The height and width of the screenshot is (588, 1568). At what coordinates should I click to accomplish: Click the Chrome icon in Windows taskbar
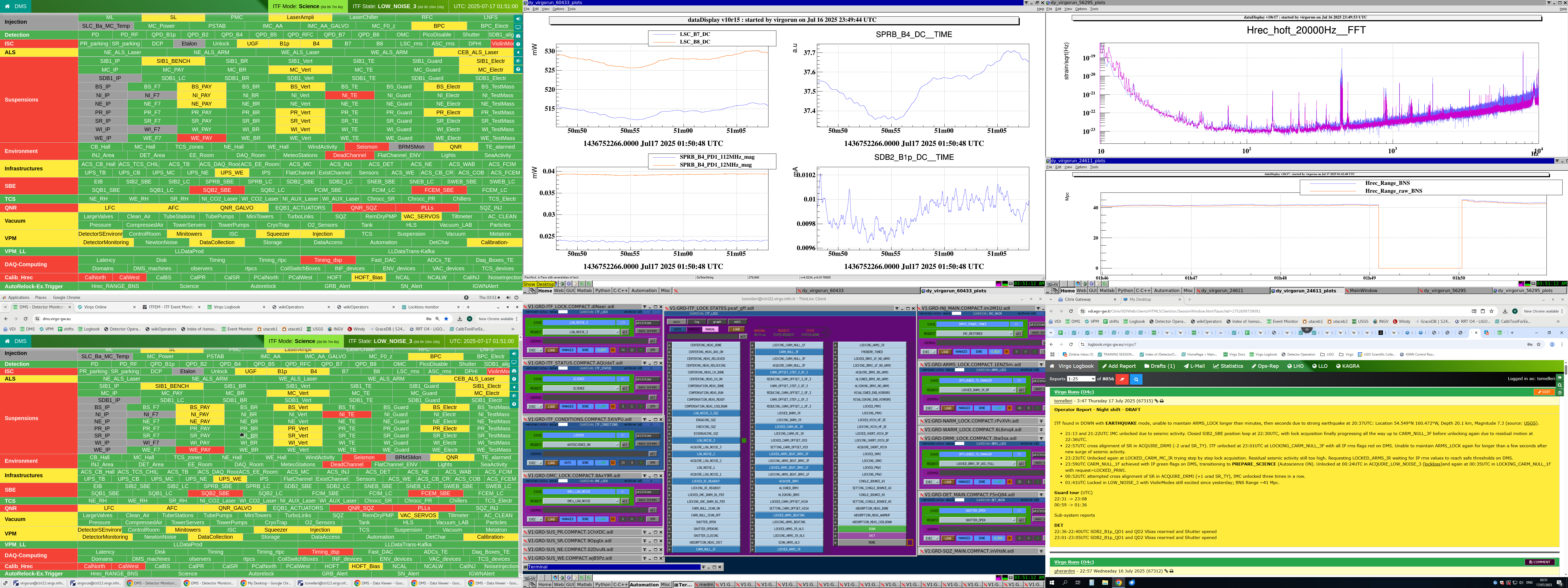tap(1119, 583)
